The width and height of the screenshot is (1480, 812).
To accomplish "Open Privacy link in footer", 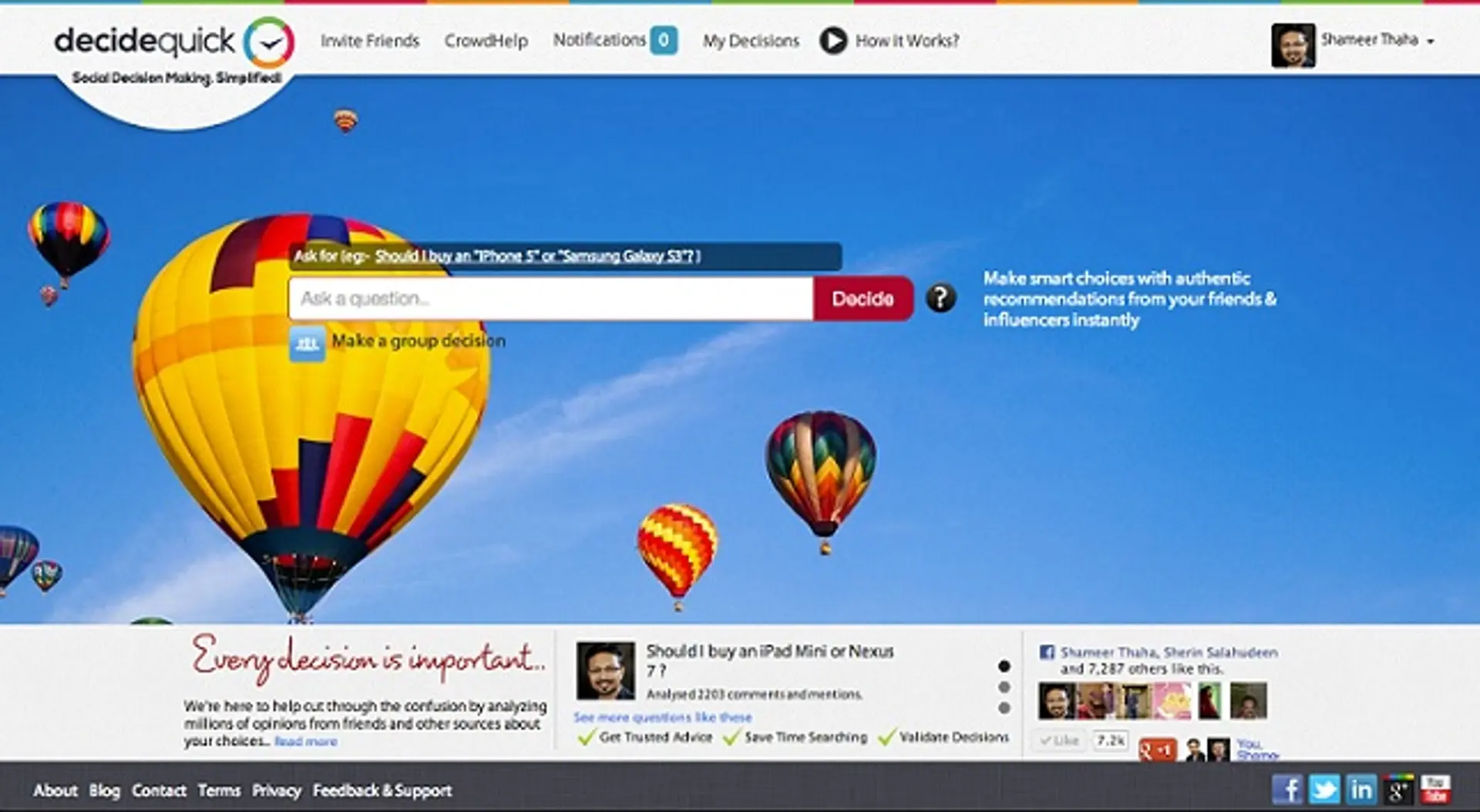I will (x=276, y=790).
